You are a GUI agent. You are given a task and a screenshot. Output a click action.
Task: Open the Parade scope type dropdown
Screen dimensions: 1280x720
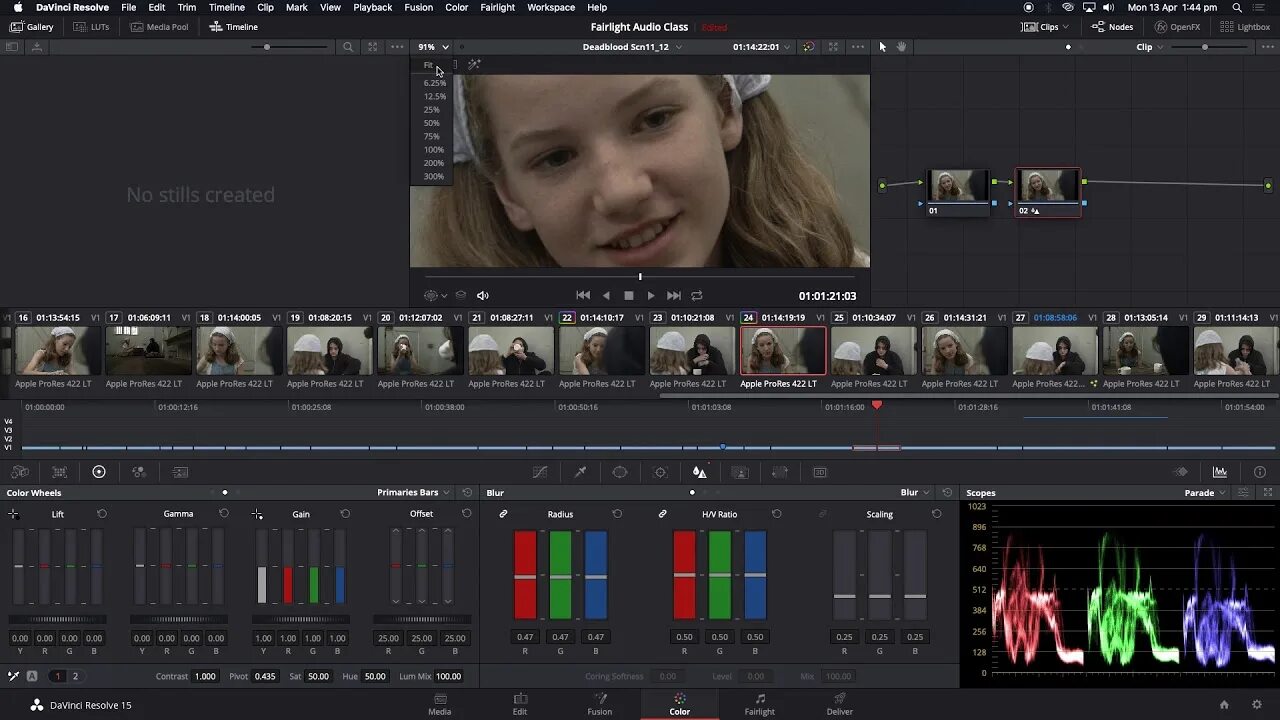point(1205,492)
